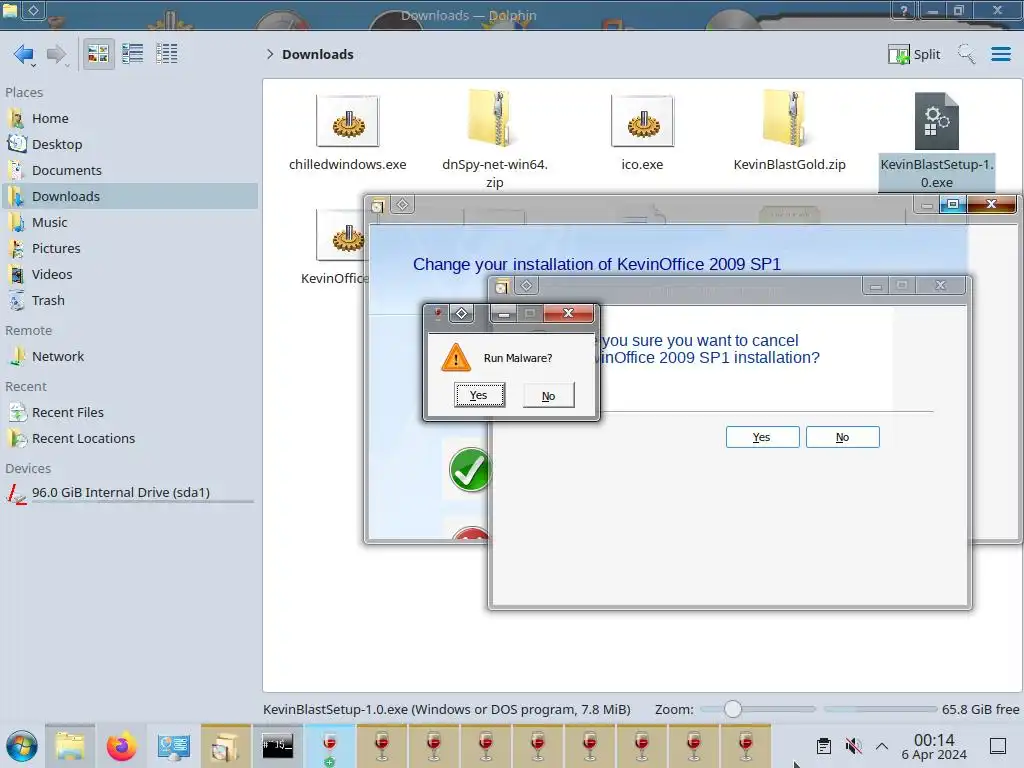
Task: Go forward with the grey arrow
Action: [56, 54]
